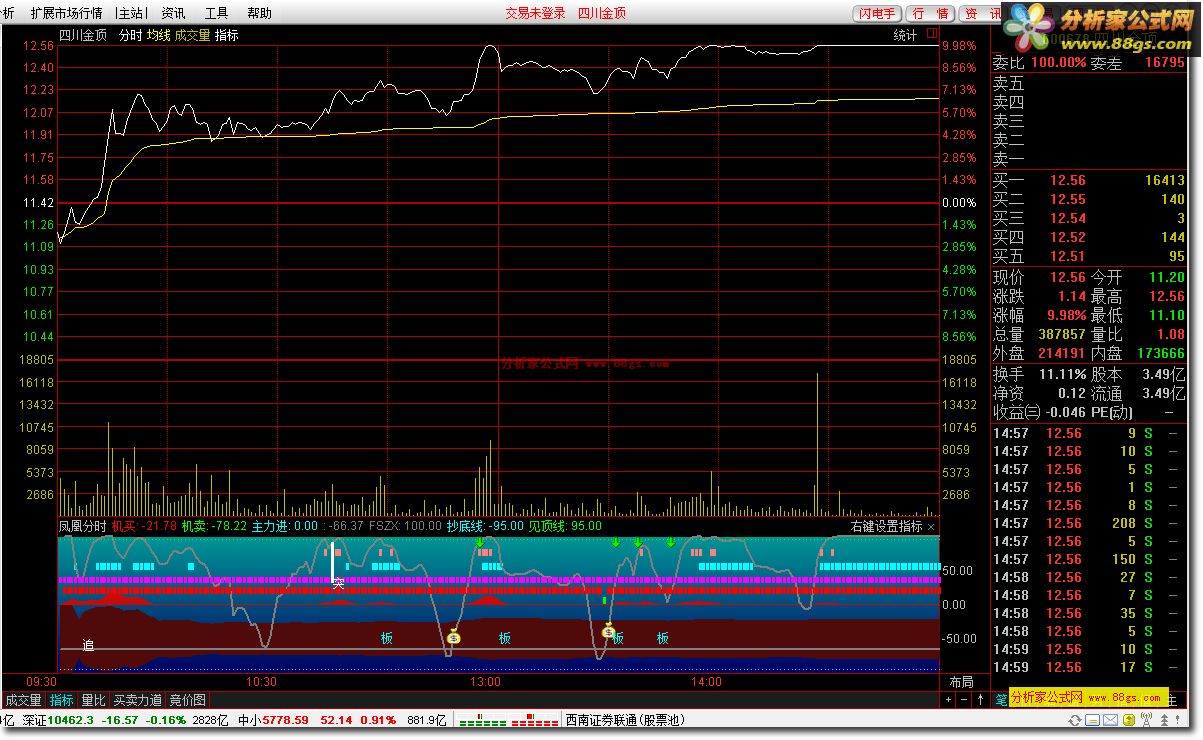This screenshot has height=740, width=1203.
Task: Click the 行情 button in top bar
Action: pyautogui.click(x=930, y=13)
